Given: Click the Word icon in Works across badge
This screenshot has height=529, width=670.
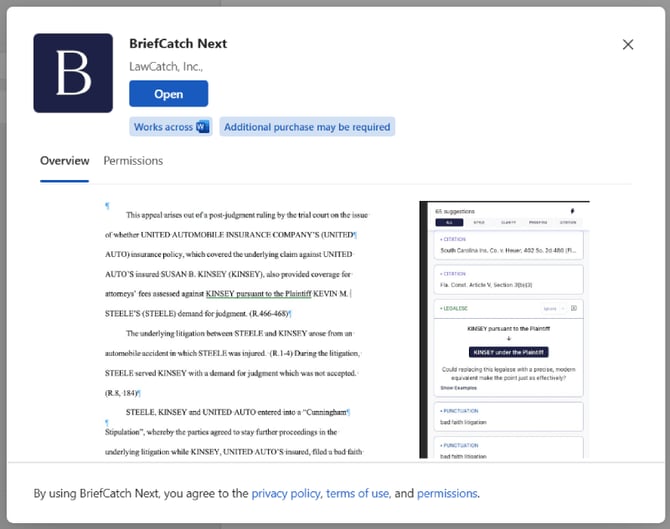Looking at the screenshot, I should [x=202, y=127].
